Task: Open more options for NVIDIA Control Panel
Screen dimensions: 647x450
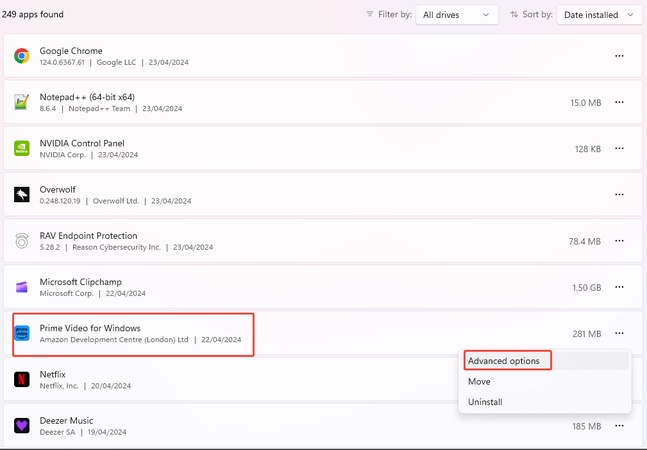Action: click(x=619, y=148)
